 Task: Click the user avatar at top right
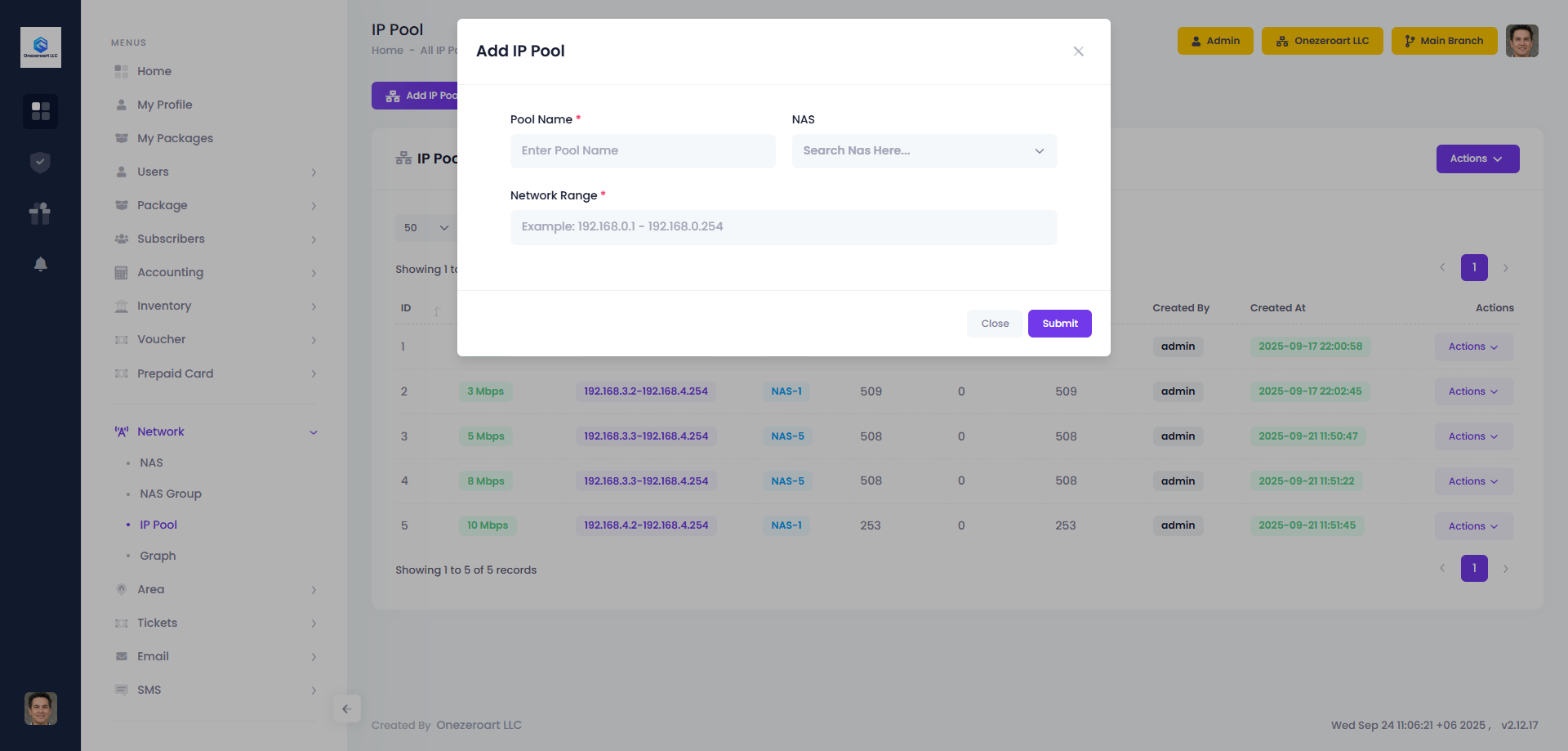(x=1521, y=41)
